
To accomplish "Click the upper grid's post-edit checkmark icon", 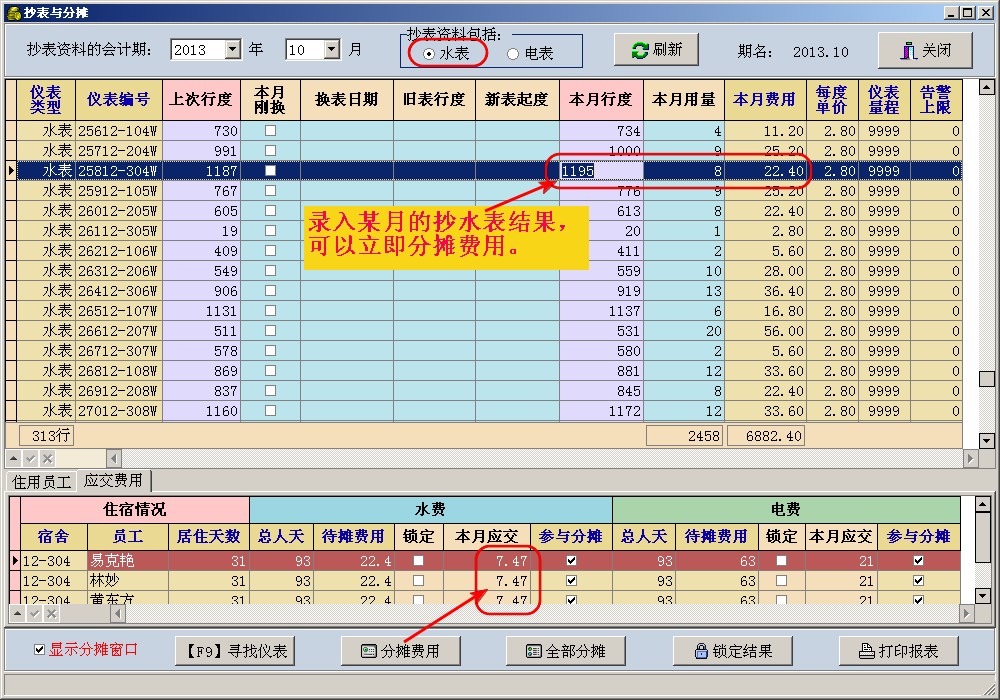I will 30,458.
